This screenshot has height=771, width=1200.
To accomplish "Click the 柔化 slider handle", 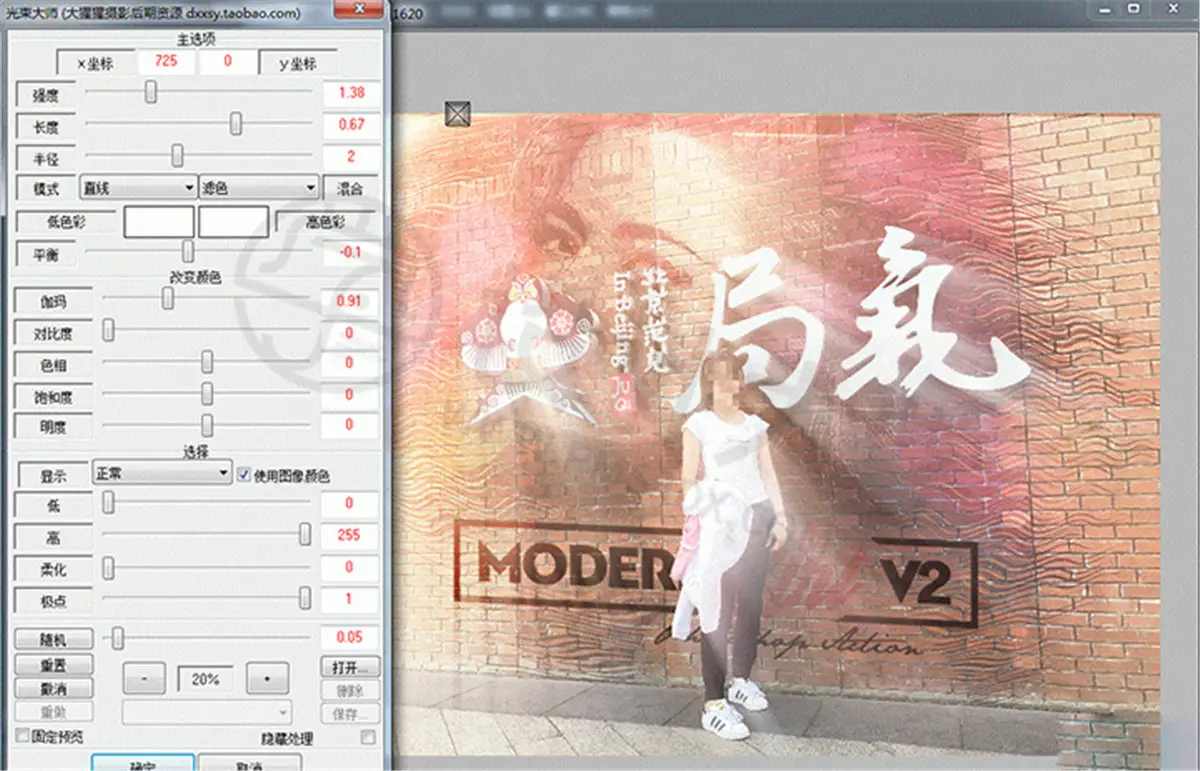I will click(x=108, y=567).
